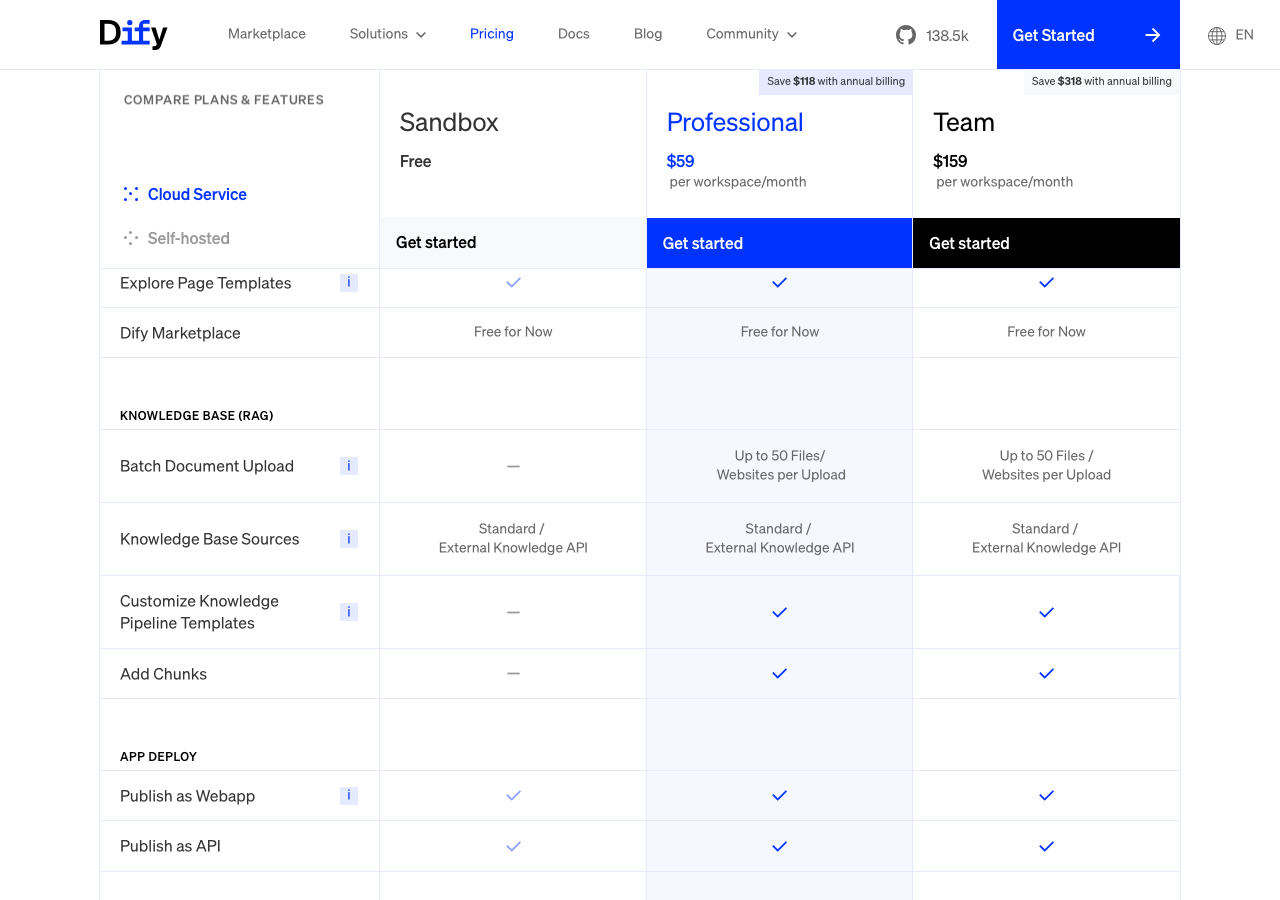Open the Blog link
The height and width of the screenshot is (900, 1280).
648,34
